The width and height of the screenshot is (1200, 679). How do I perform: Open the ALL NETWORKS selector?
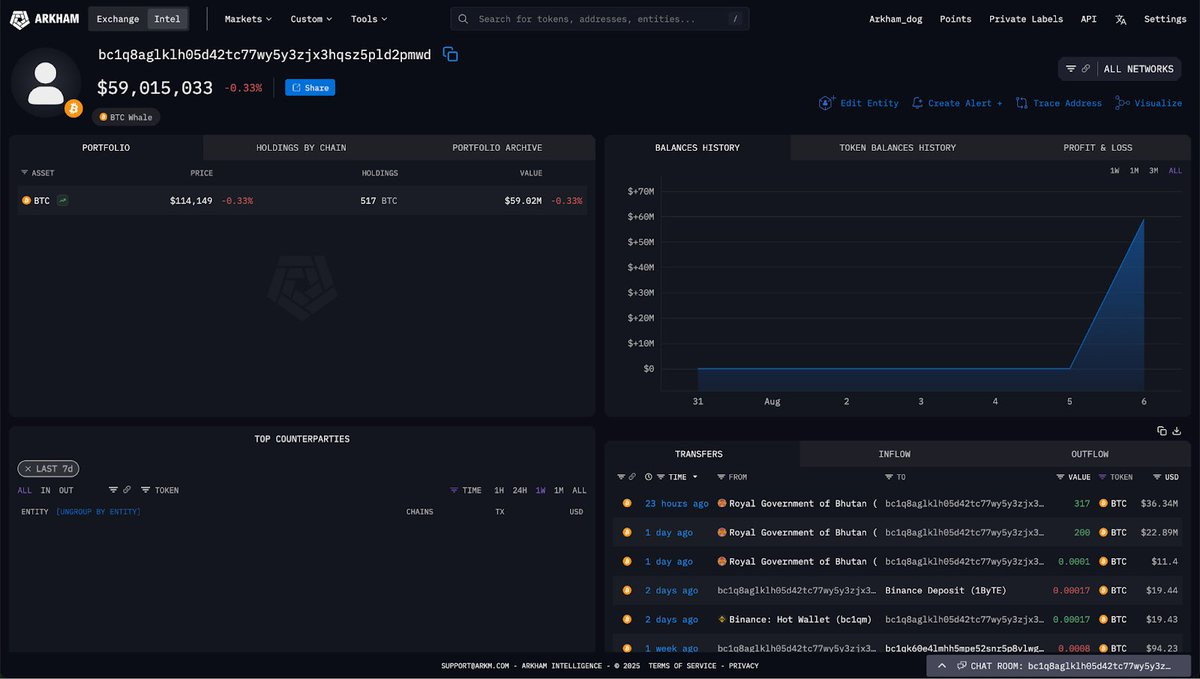pyautogui.click(x=1138, y=69)
